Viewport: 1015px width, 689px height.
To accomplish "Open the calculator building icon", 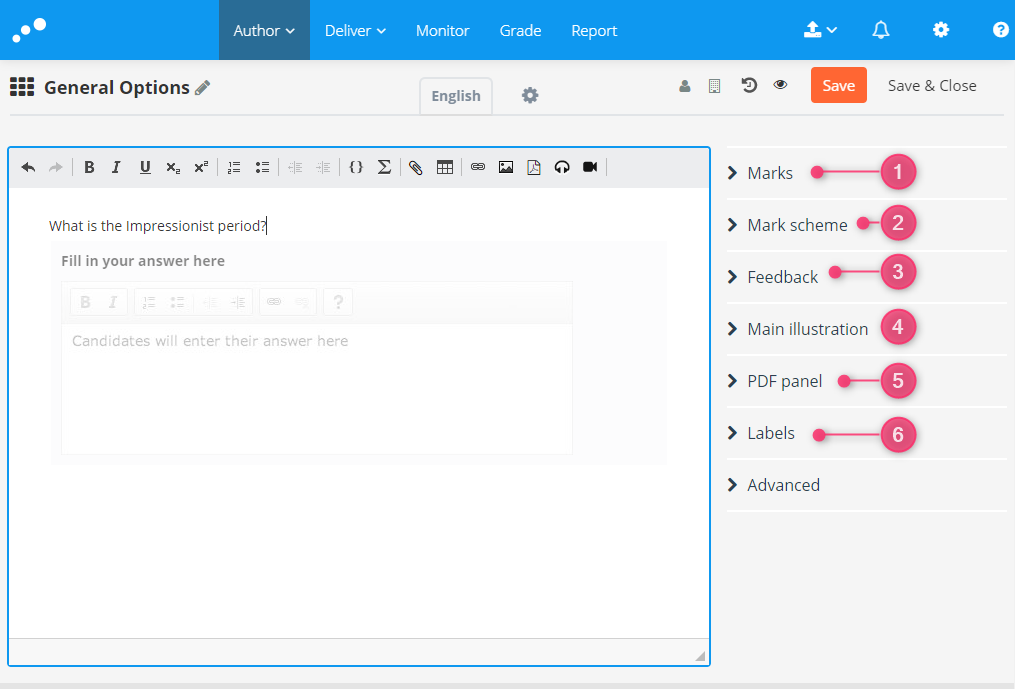I will 715,86.
